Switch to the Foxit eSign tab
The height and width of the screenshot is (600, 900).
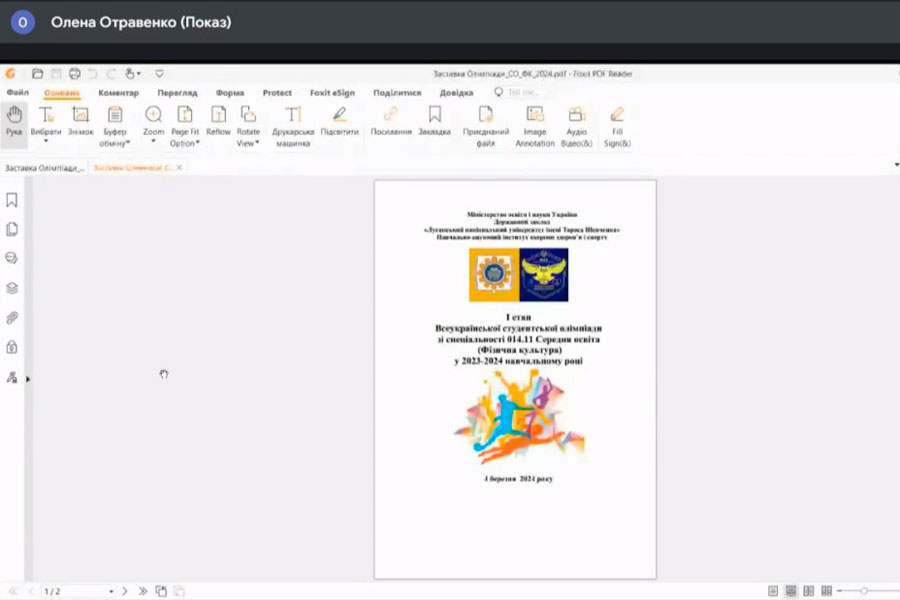coord(332,92)
